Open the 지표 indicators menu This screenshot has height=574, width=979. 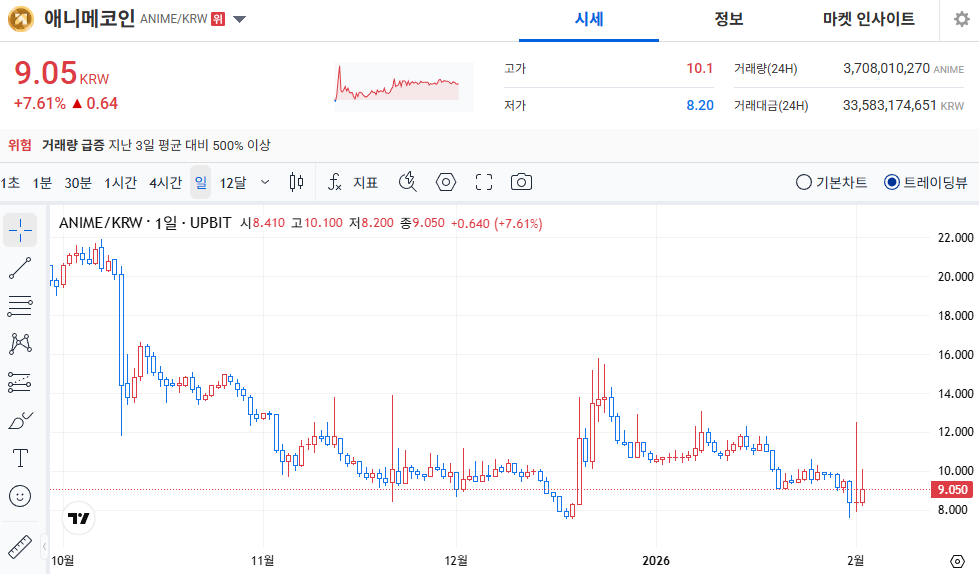tap(353, 182)
